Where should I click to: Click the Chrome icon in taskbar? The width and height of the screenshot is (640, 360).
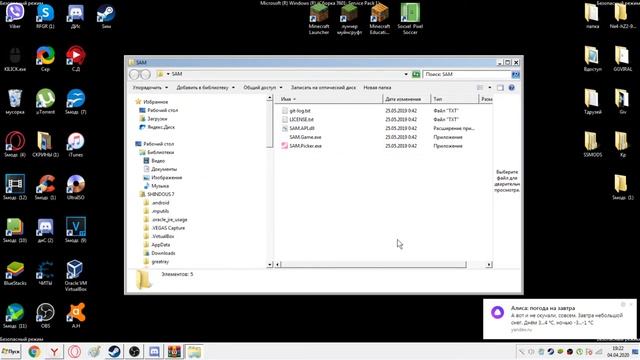click(x=34, y=351)
